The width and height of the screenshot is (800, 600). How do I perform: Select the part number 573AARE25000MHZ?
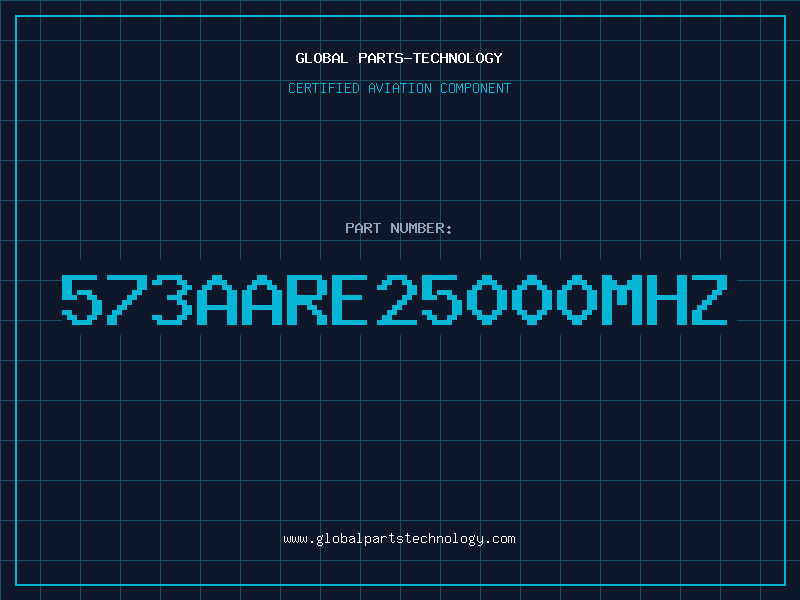pyautogui.click(x=394, y=299)
